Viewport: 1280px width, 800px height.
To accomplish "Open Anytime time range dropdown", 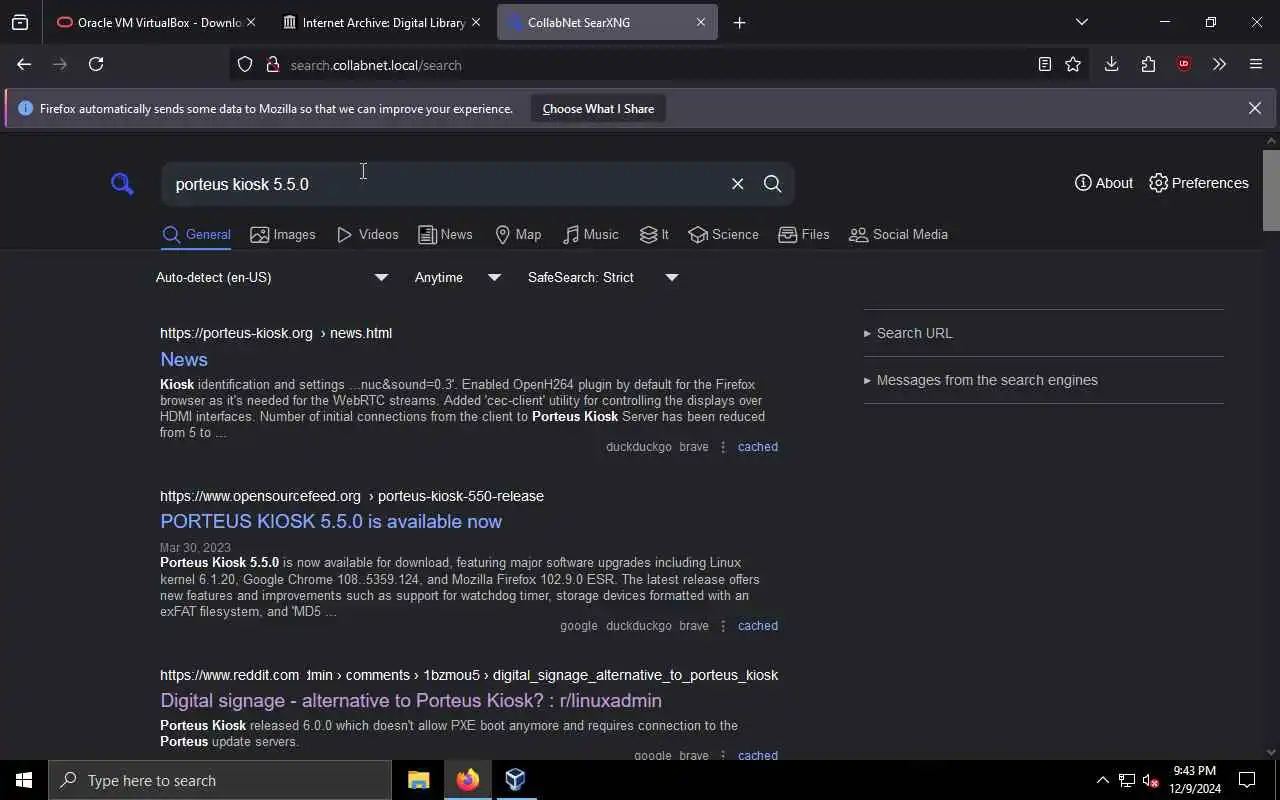I will 458,277.
